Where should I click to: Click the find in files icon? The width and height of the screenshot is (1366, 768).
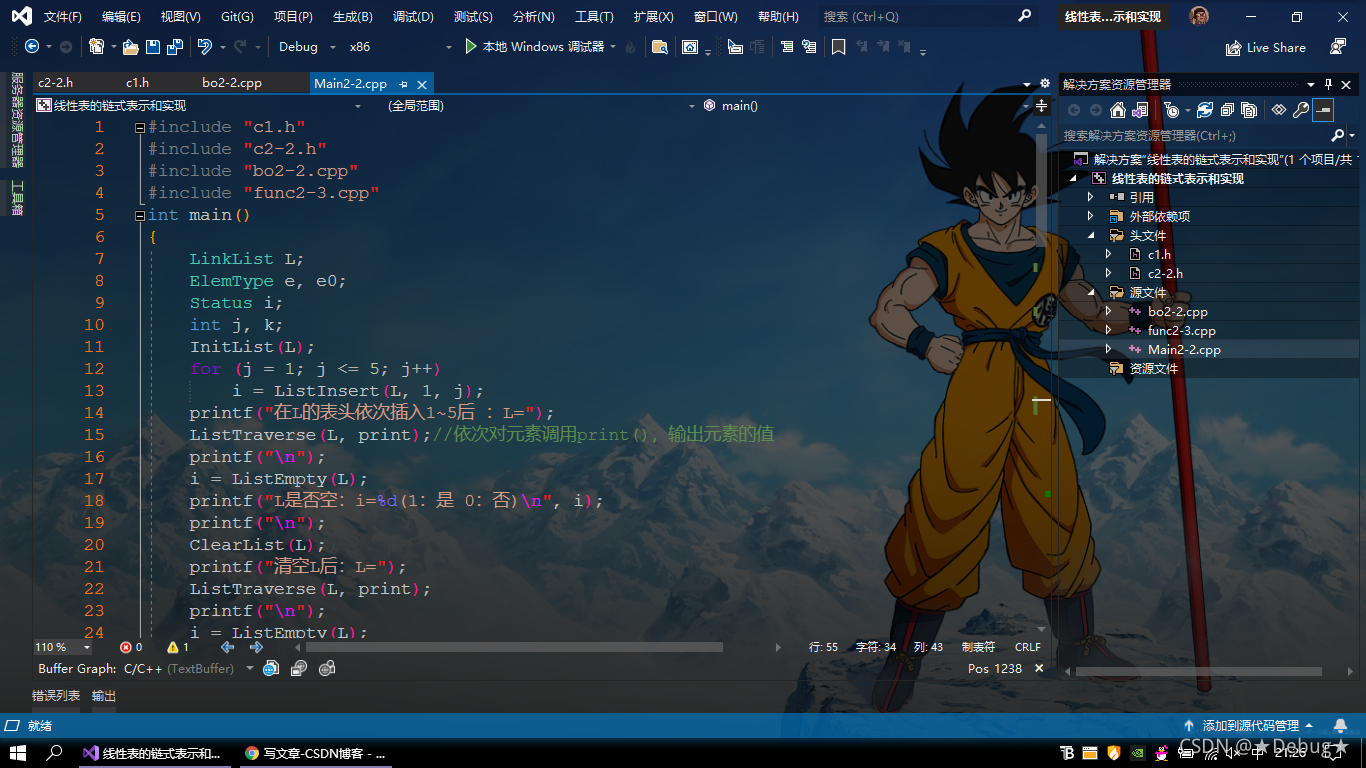(659, 47)
